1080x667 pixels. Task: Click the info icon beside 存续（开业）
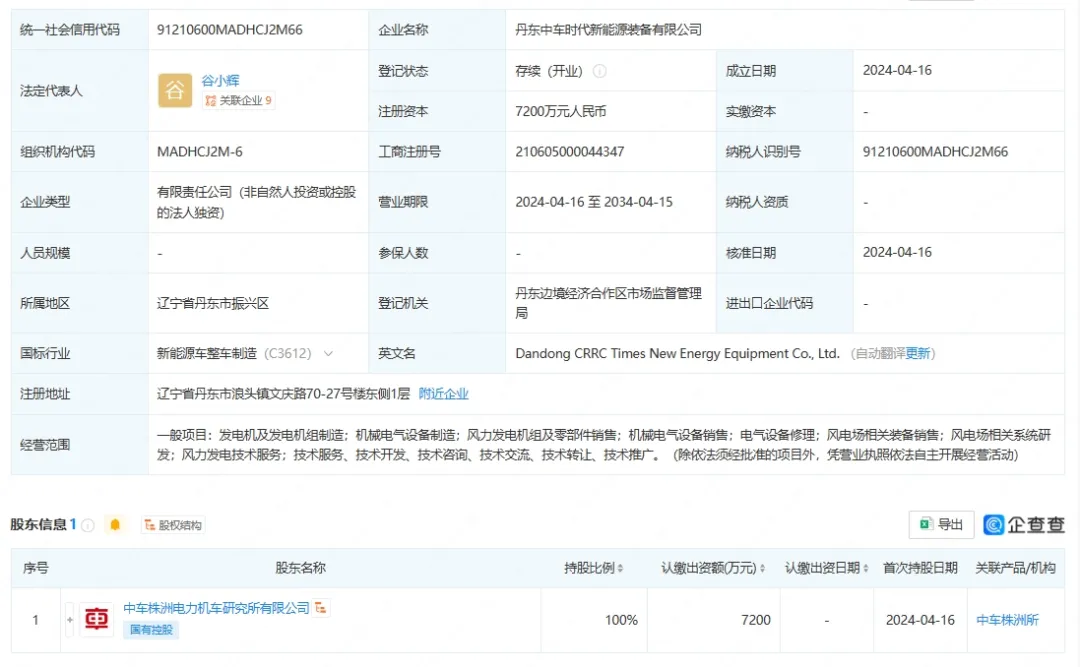coord(600,71)
